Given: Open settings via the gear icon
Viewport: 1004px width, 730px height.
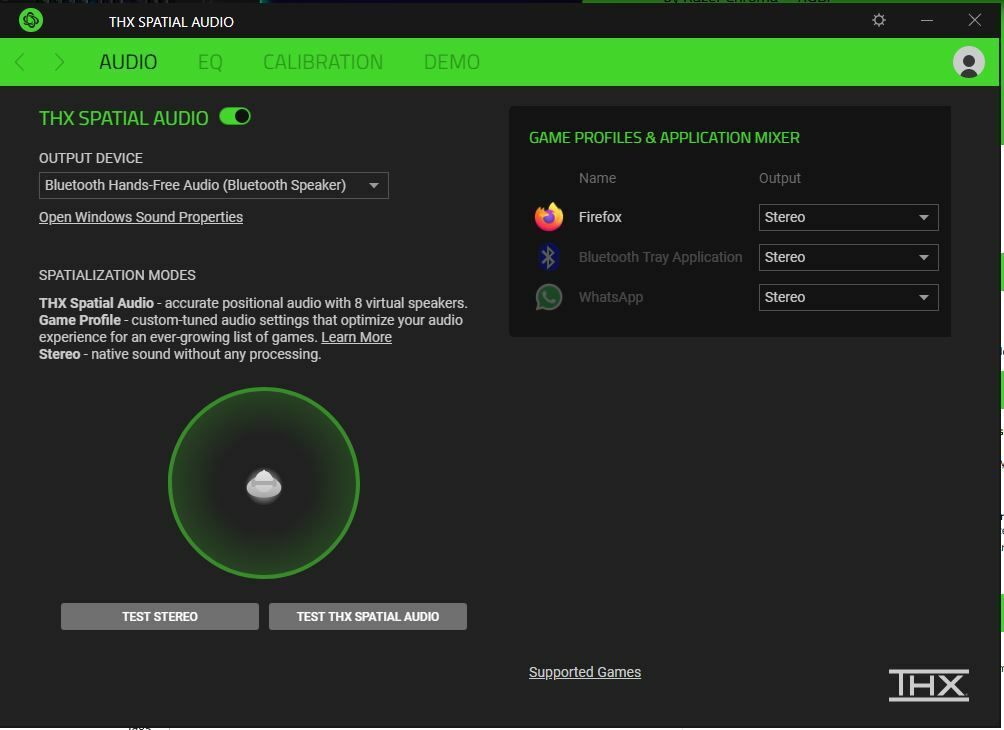Looking at the screenshot, I should [878, 20].
